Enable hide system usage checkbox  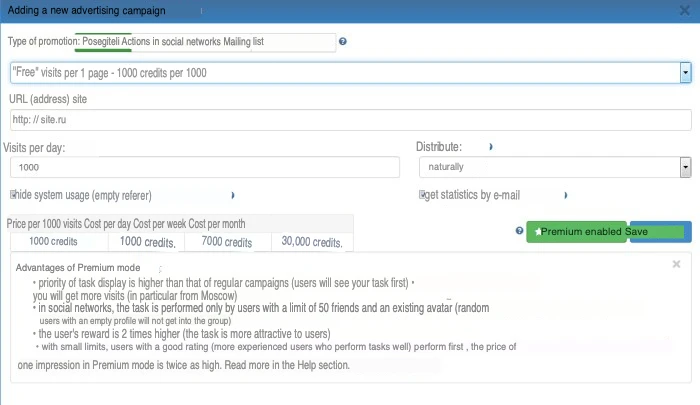13,195
